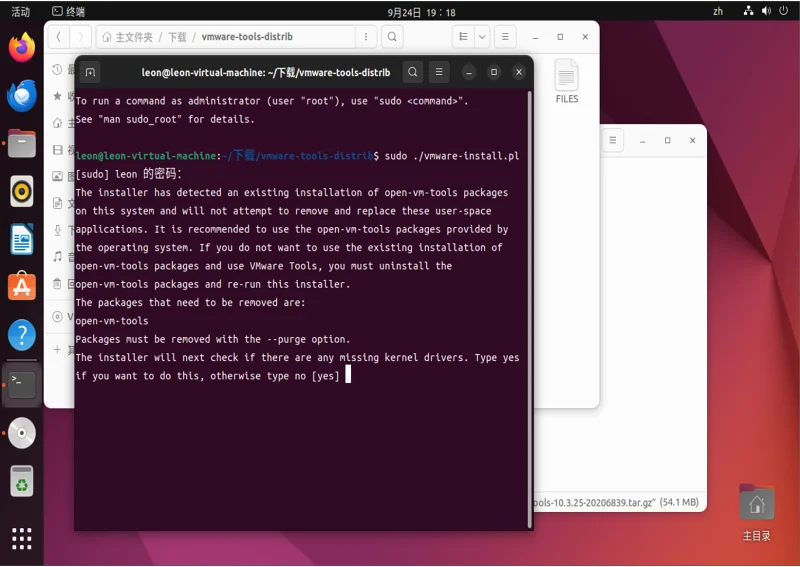Click the terminal prompt input area

(x=349, y=376)
